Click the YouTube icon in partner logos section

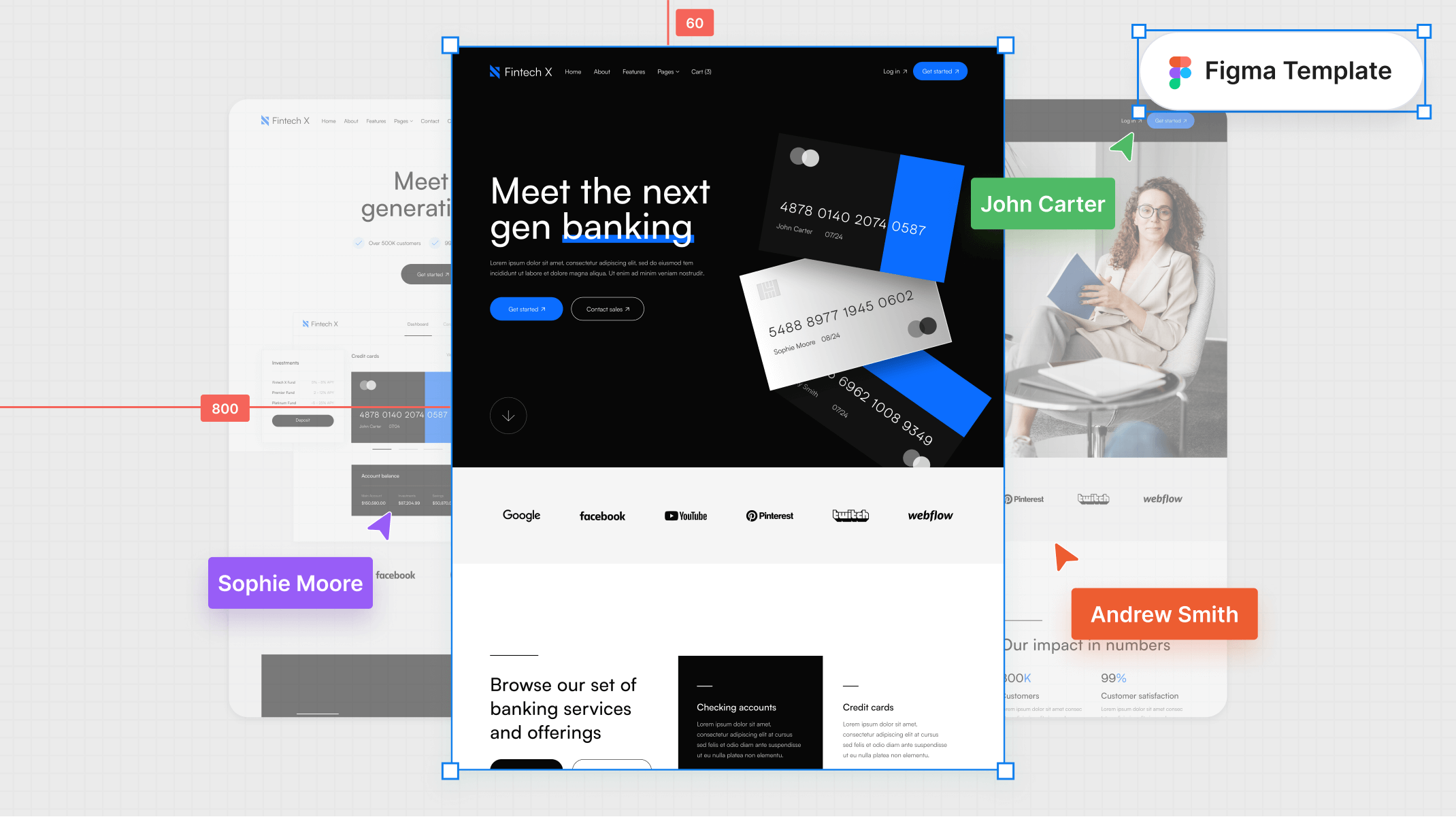[686, 515]
